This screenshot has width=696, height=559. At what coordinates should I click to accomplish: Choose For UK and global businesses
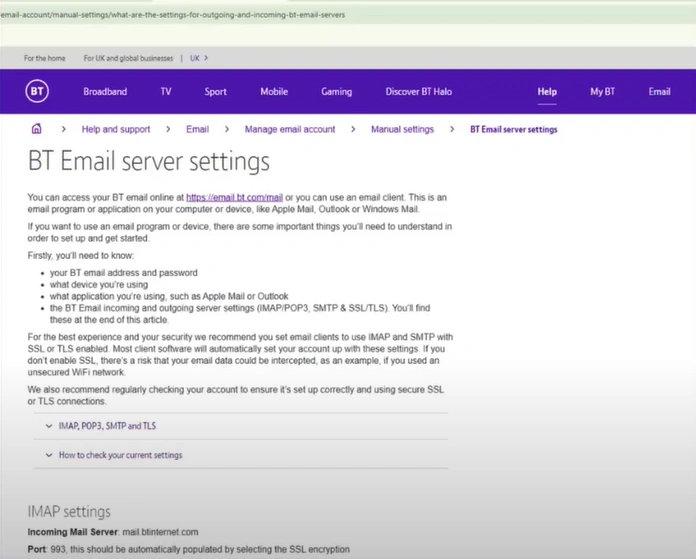[x=128, y=58]
